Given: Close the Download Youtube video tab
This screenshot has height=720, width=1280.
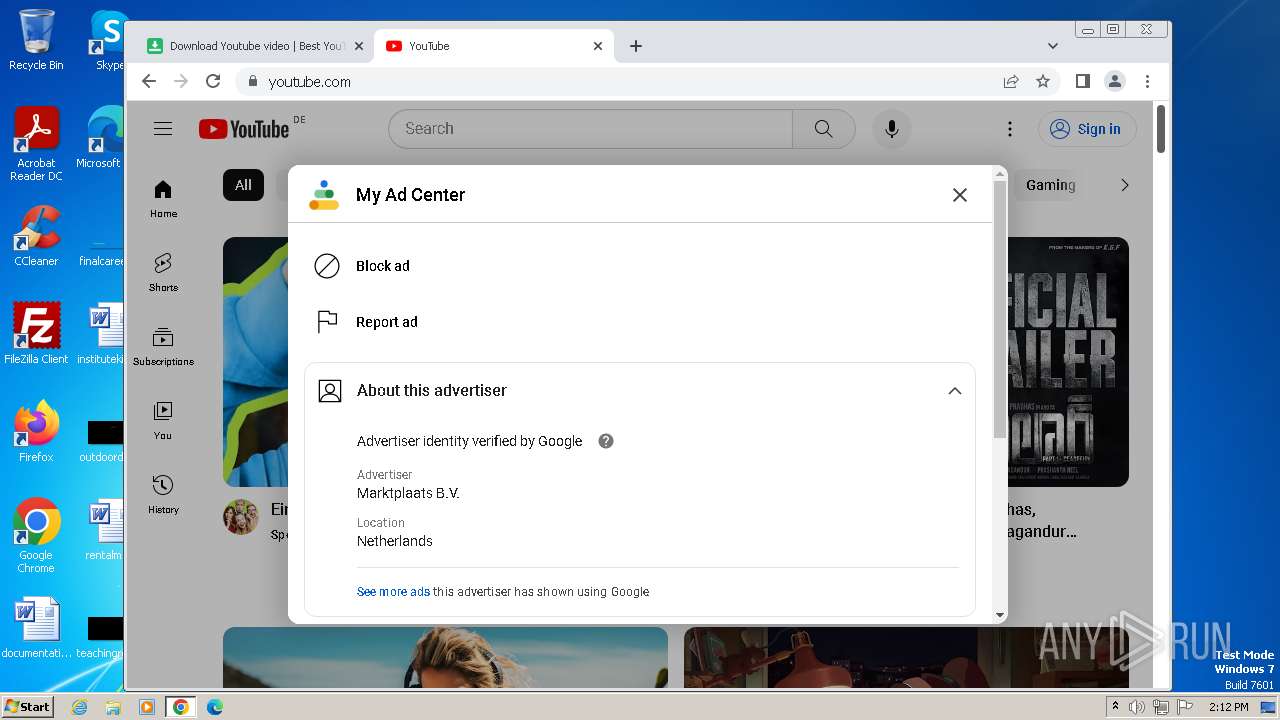Looking at the screenshot, I should pyautogui.click(x=357, y=46).
